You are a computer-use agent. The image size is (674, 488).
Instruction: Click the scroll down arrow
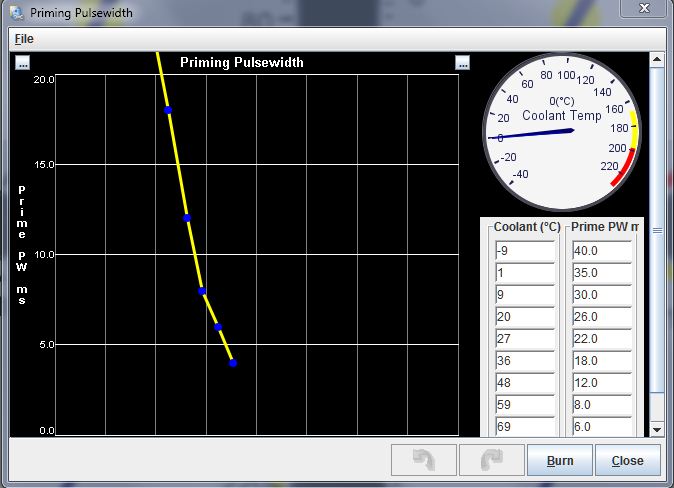coord(657,428)
